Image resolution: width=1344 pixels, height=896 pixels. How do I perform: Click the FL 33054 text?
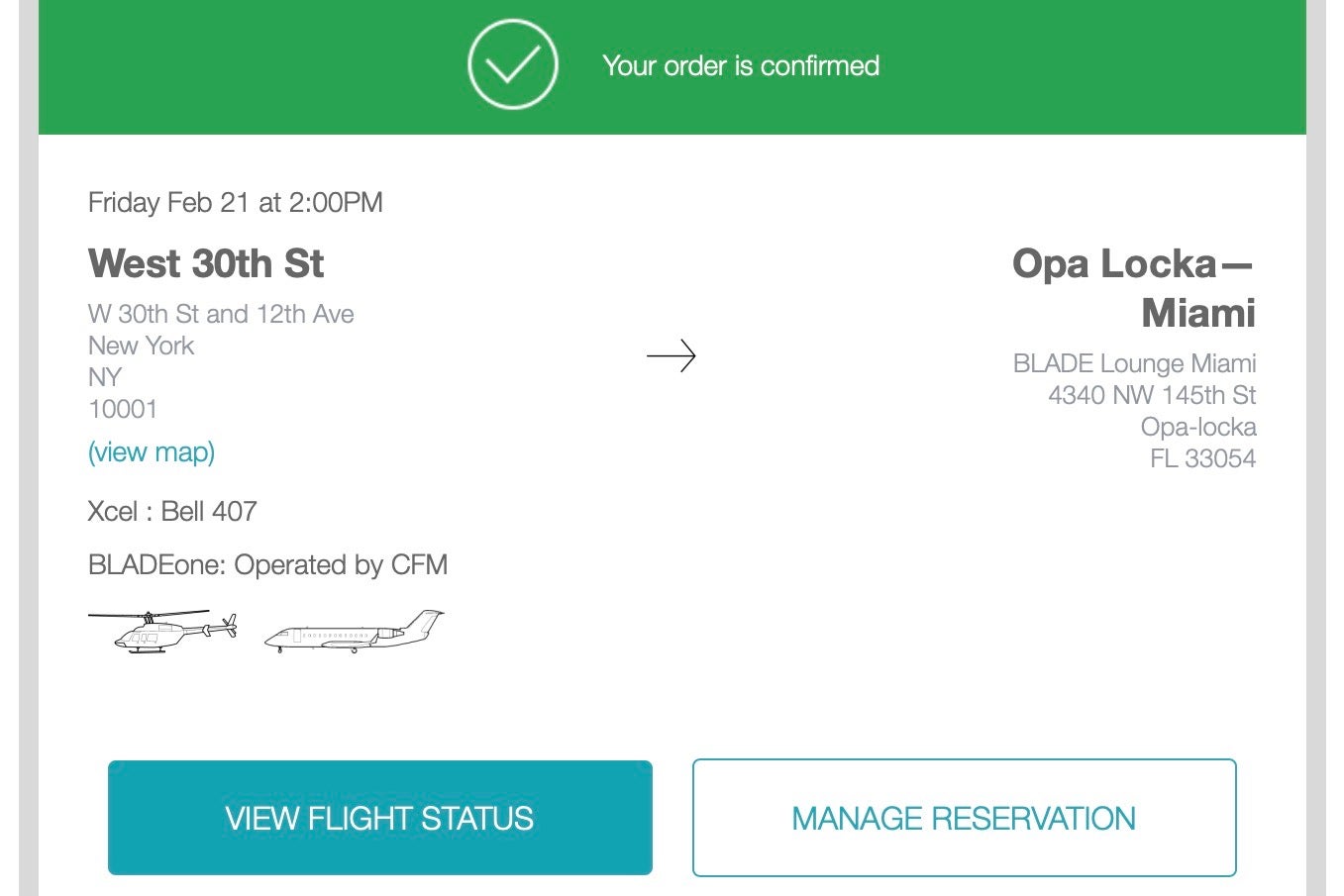coord(1201,458)
